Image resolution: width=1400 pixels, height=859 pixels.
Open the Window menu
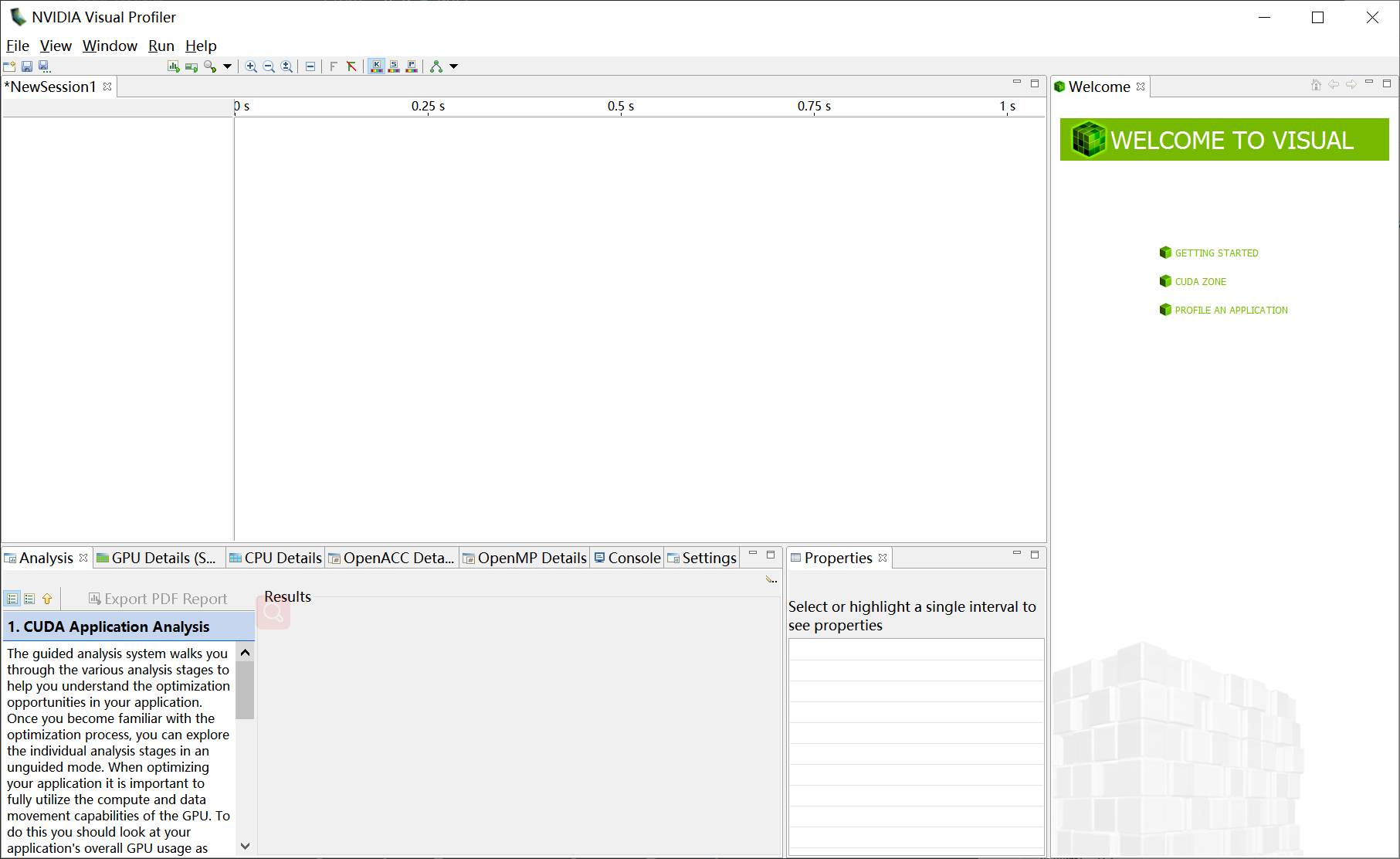(110, 46)
